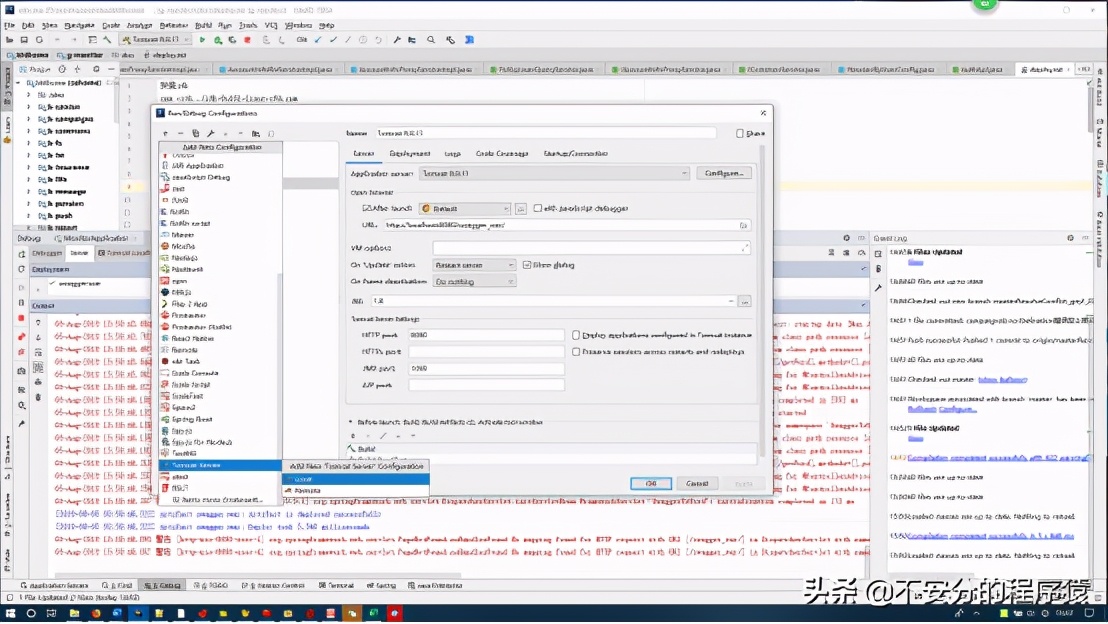This screenshot has width=1108, height=624.
Task: Open the Code Coverage tab
Action: [502, 153]
